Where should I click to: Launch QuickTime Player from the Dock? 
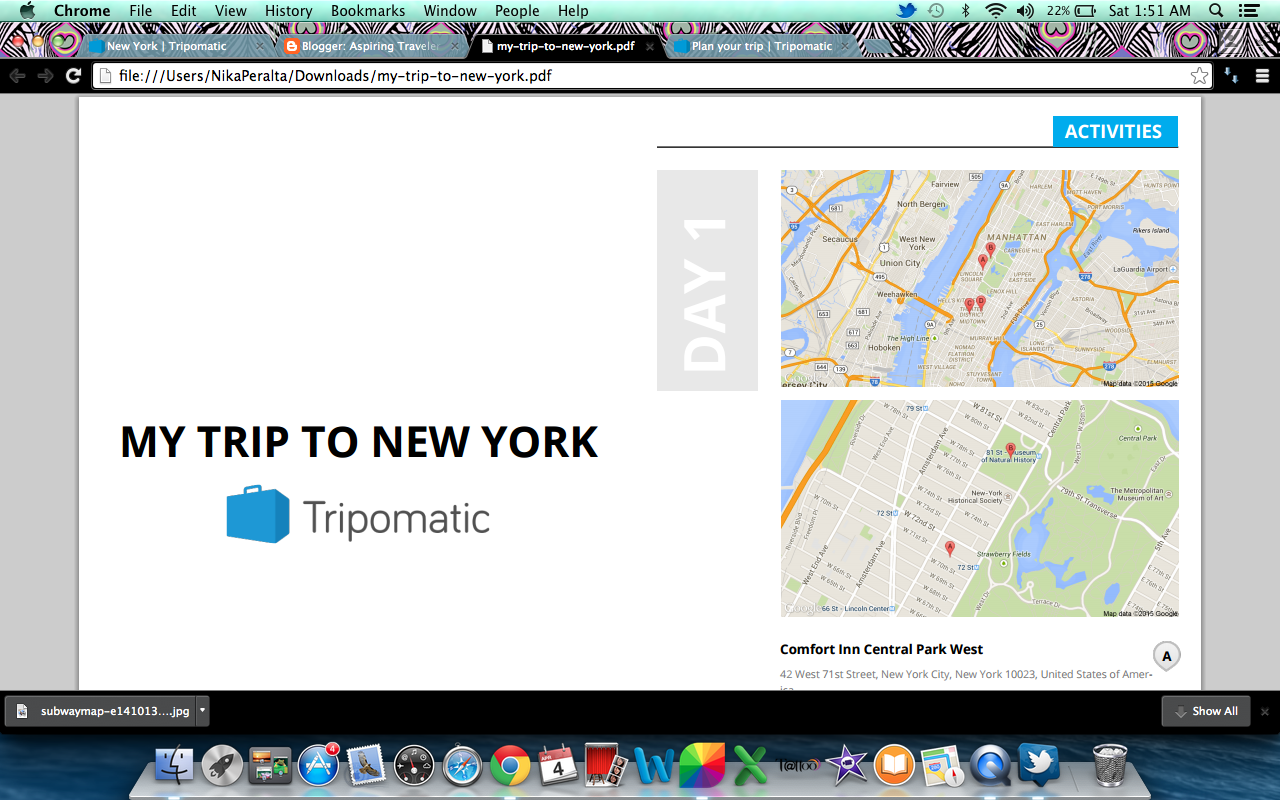click(990, 766)
